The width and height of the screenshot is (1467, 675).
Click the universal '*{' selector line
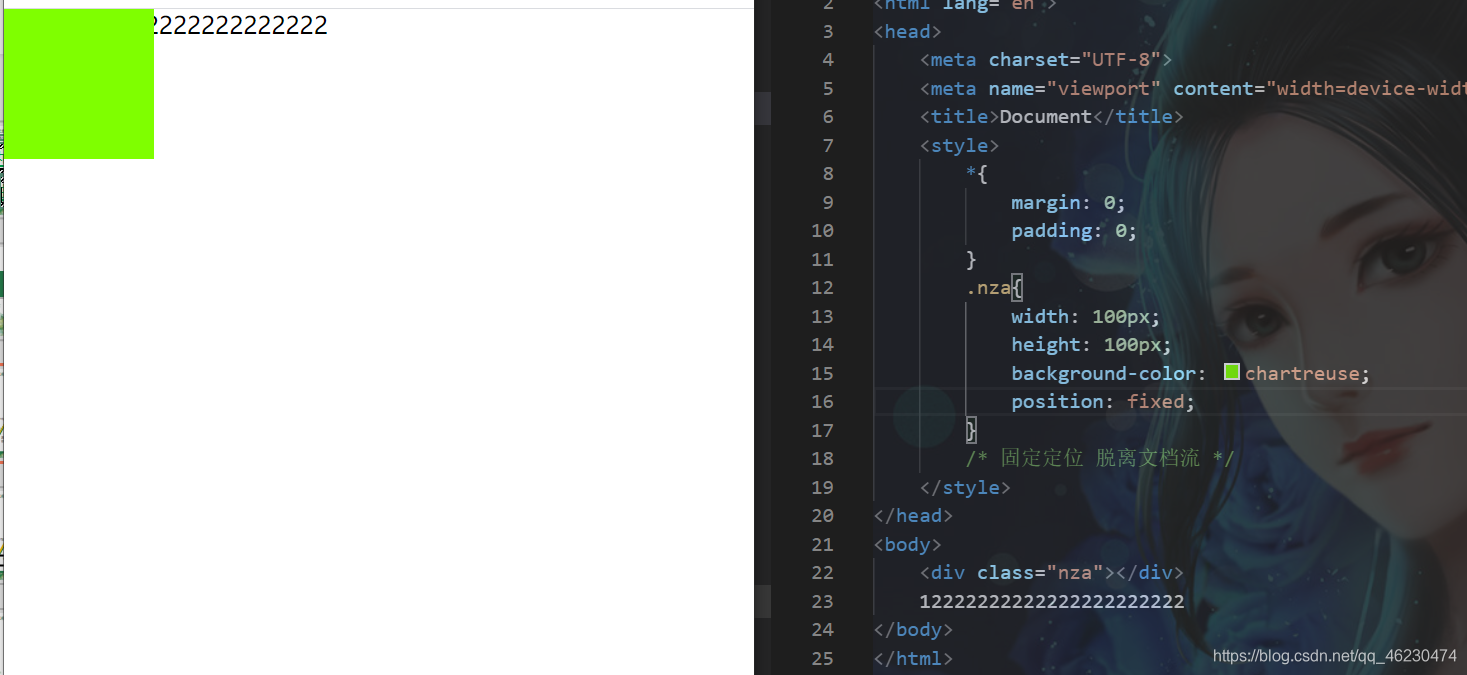click(977, 173)
